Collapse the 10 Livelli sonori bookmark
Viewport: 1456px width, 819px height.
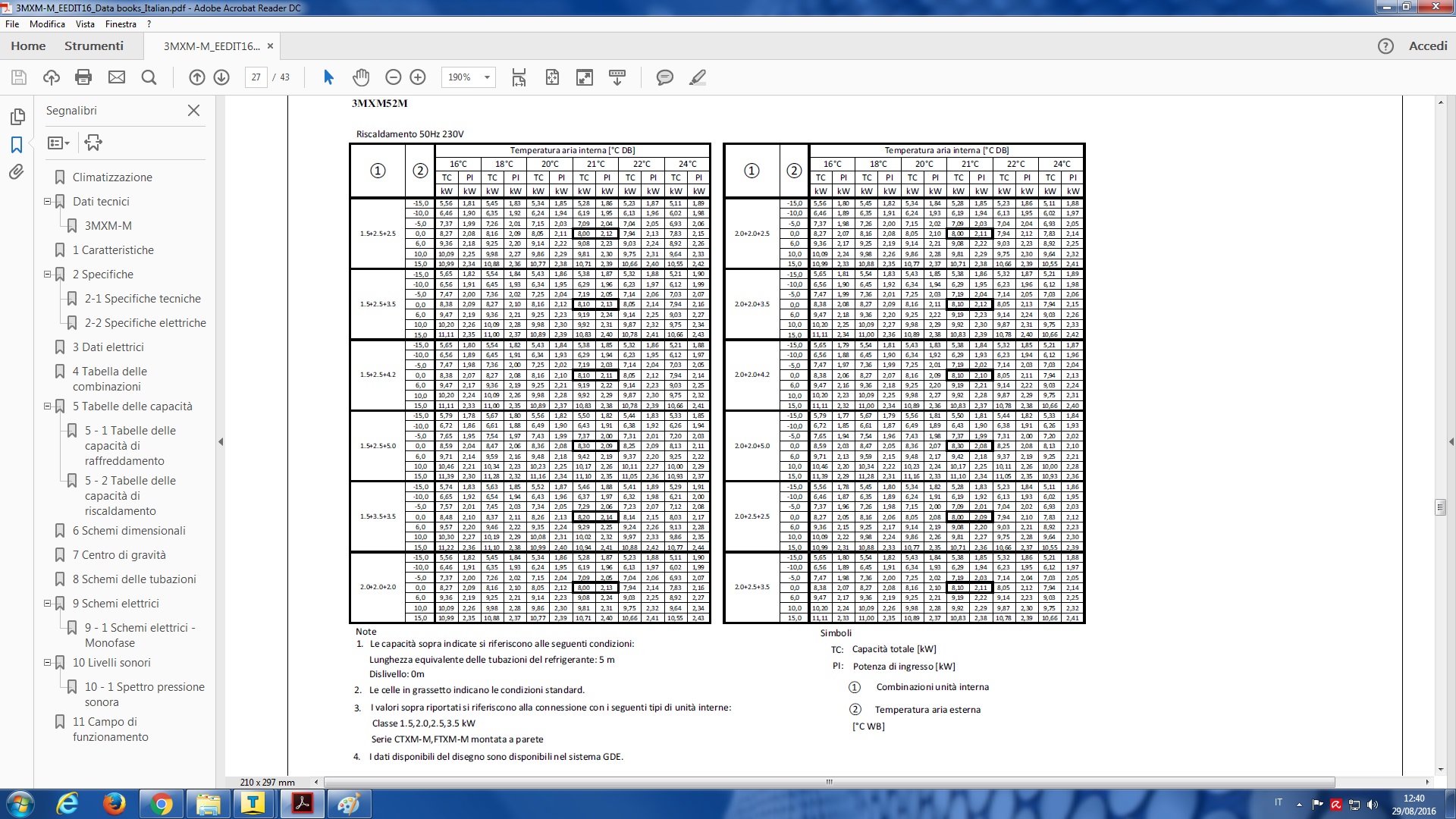(47, 663)
